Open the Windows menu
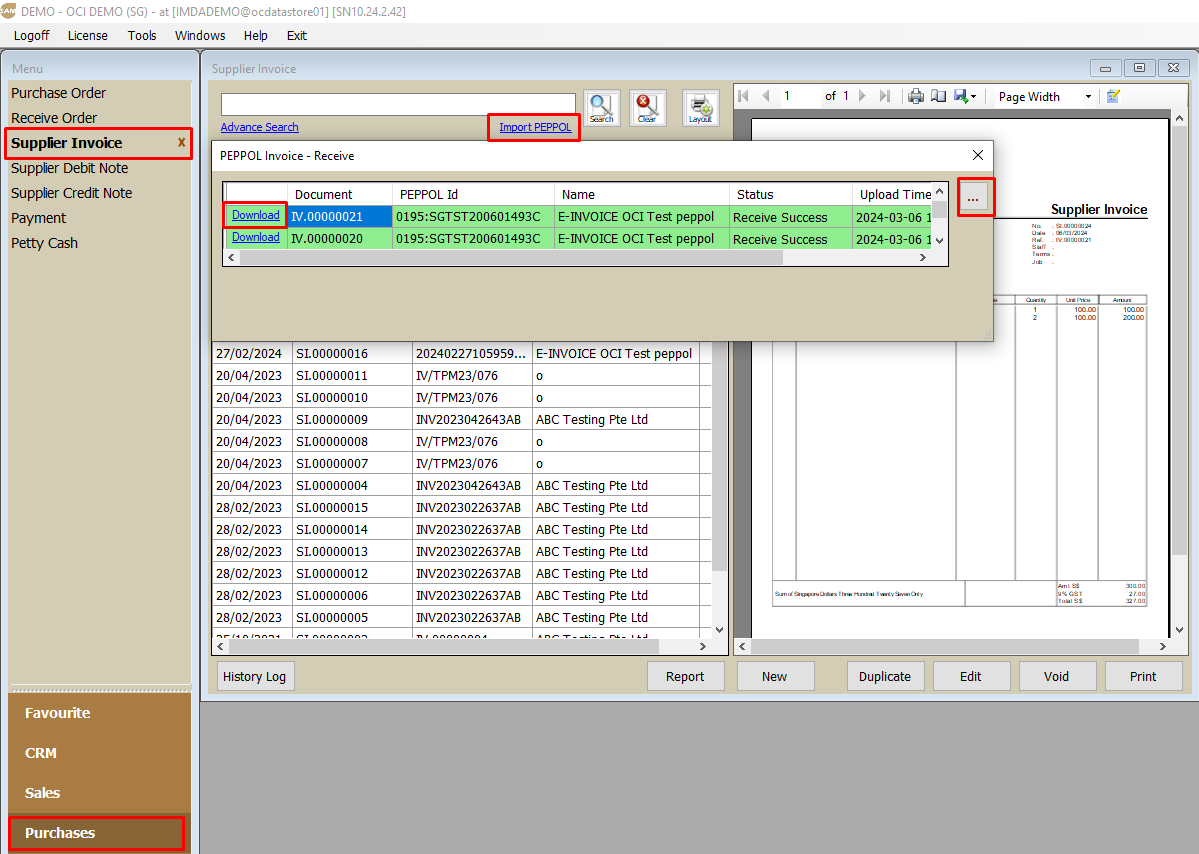Viewport: 1199px width, 854px height. click(200, 35)
